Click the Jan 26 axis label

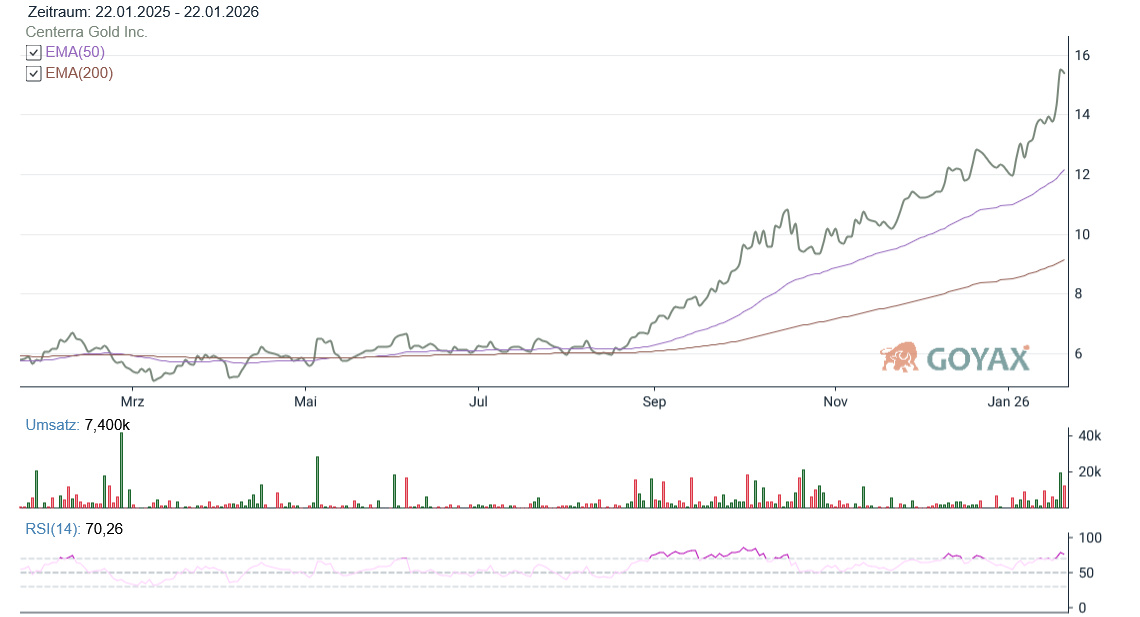coord(1008,402)
